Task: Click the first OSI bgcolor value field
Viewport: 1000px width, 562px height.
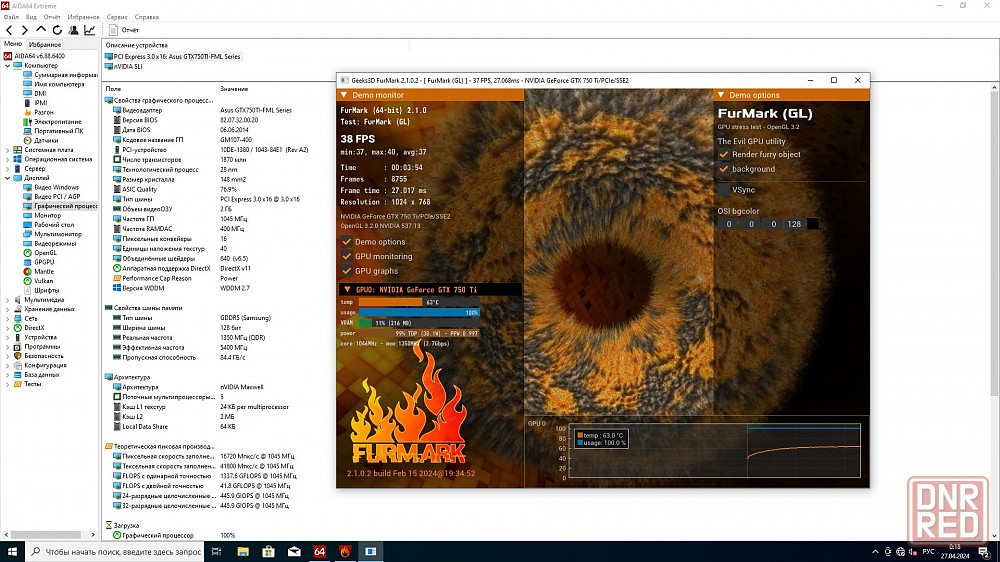Action: (728, 224)
